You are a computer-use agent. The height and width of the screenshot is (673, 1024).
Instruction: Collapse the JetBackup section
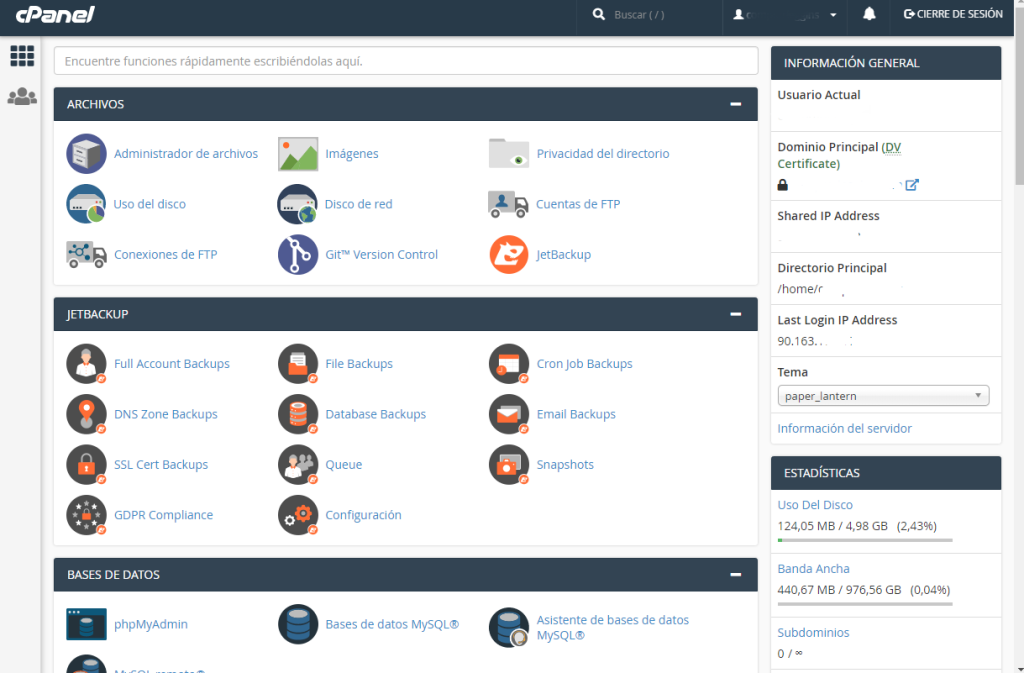pos(736,314)
